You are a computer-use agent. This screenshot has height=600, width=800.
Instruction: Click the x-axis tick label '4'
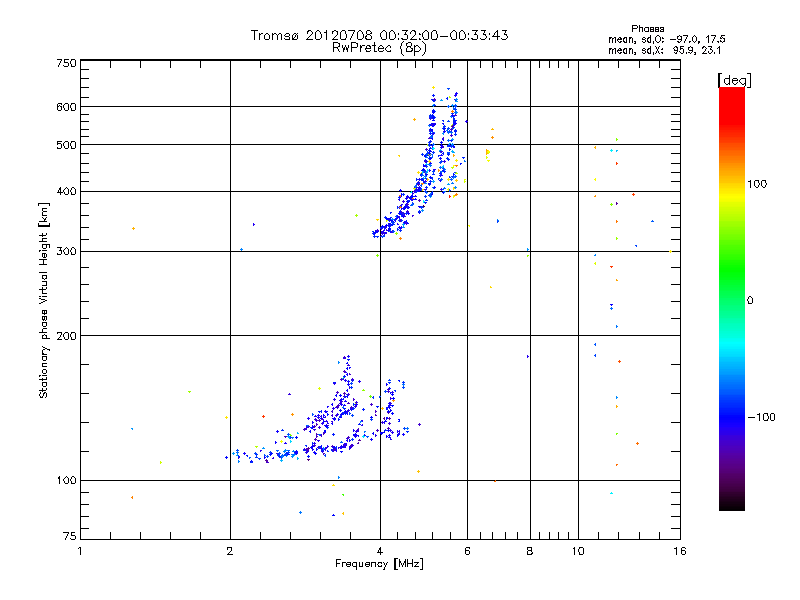coord(380,551)
